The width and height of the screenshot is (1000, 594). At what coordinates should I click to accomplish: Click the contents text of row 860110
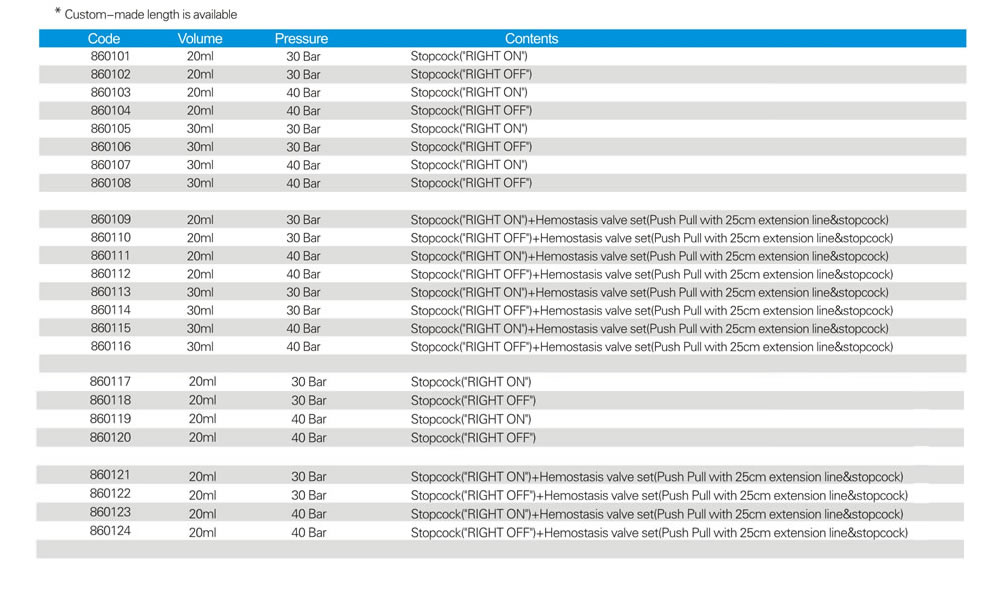tap(651, 238)
